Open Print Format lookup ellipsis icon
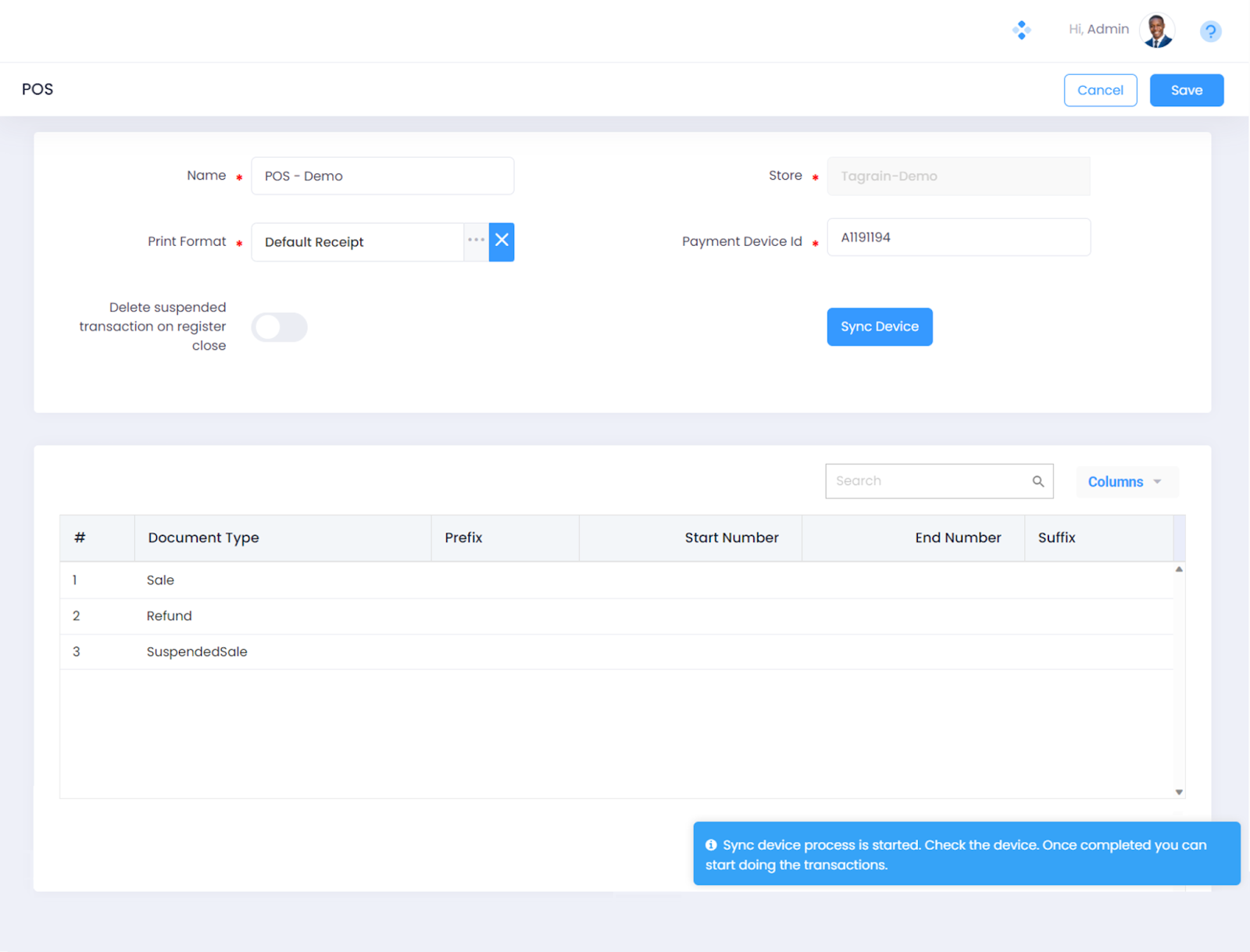 pyautogui.click(x=476, y=241)
